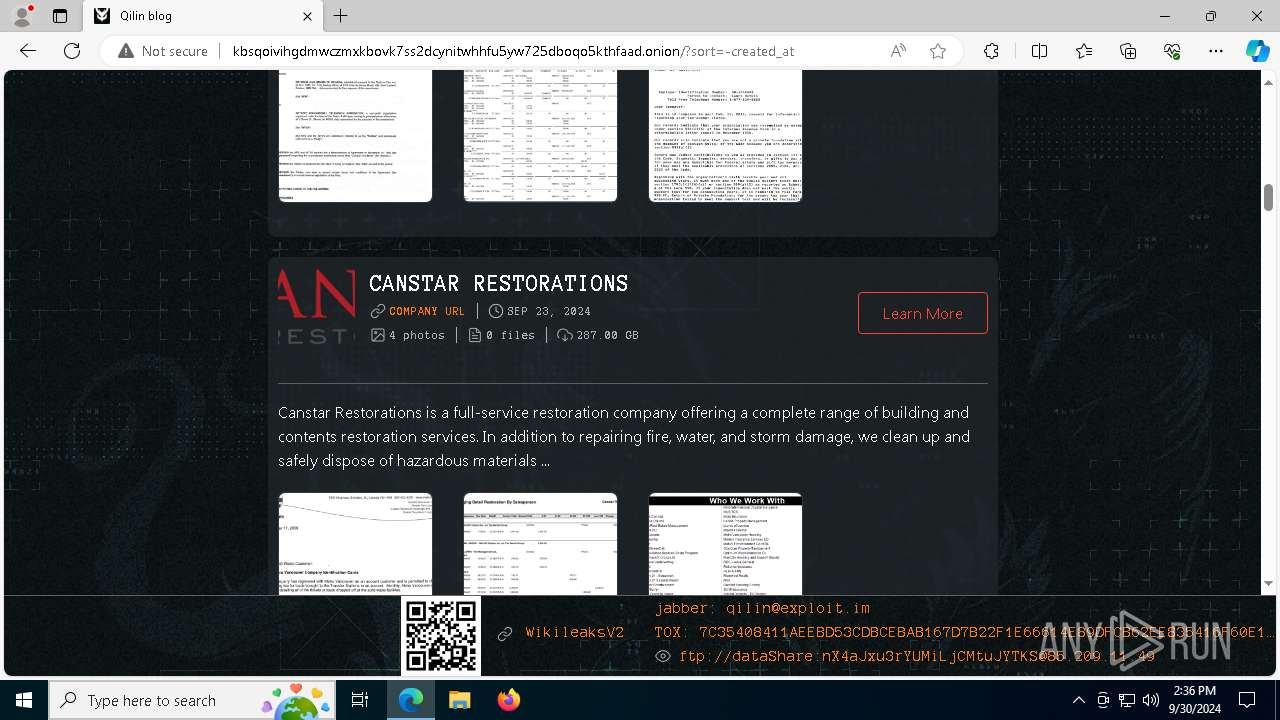Open the Collections icon
The width and height of the screenshot is (1280, 720).
1128,51
